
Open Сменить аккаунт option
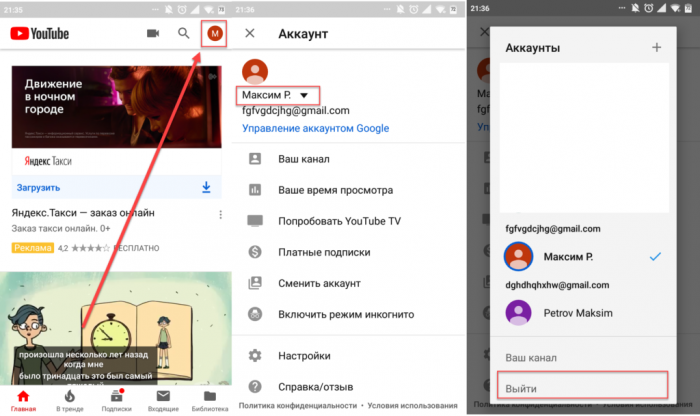[x=318, y=283]
